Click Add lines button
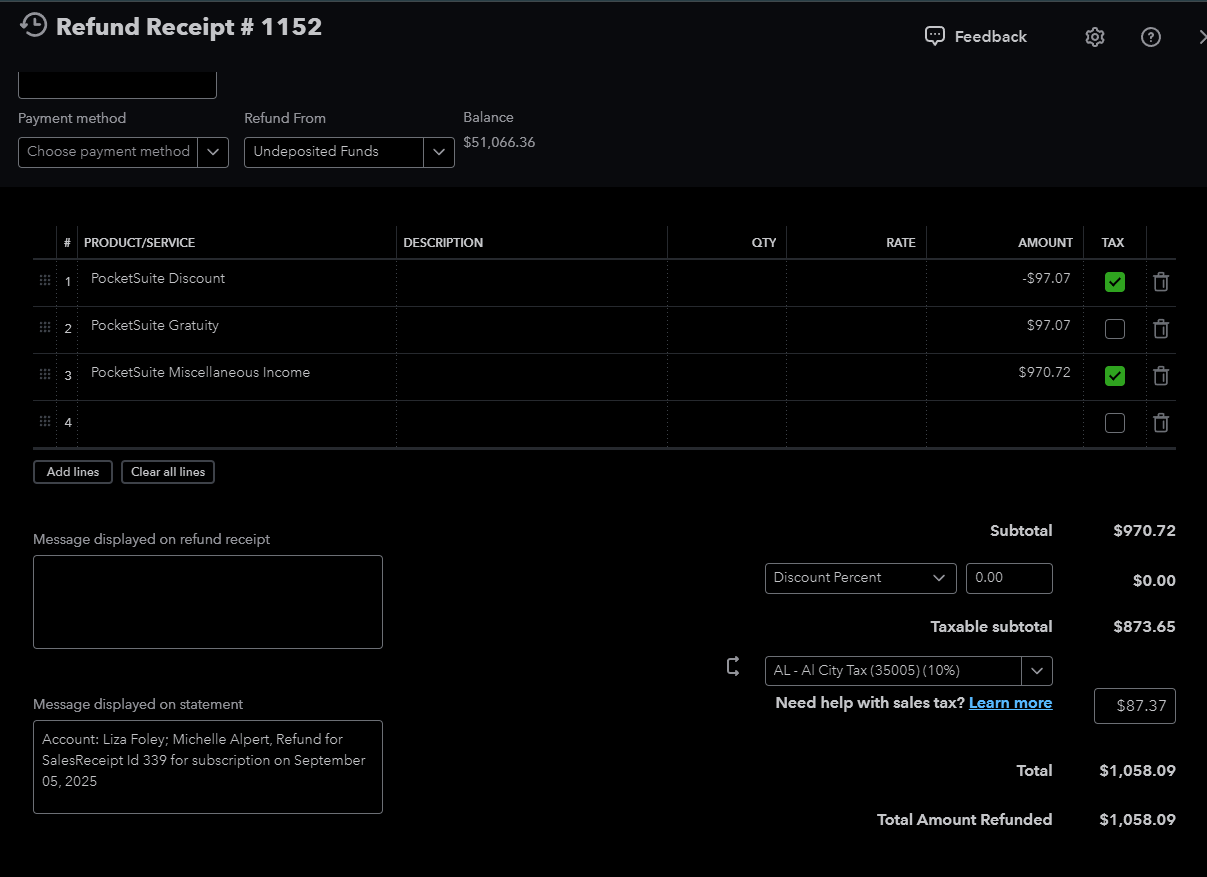Screen dimensions: 1207x877 [x=73, y=472]
